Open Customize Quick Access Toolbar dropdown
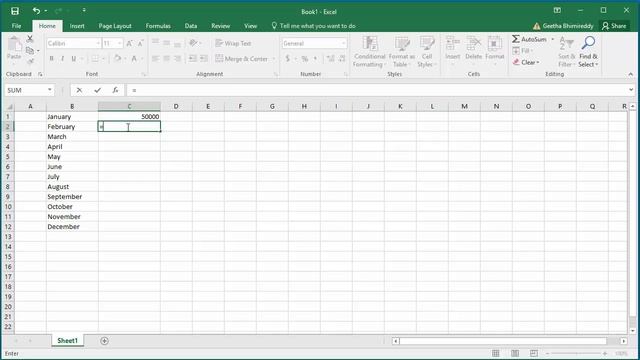The width and height of the screenshot is (640, 360). 84,10
